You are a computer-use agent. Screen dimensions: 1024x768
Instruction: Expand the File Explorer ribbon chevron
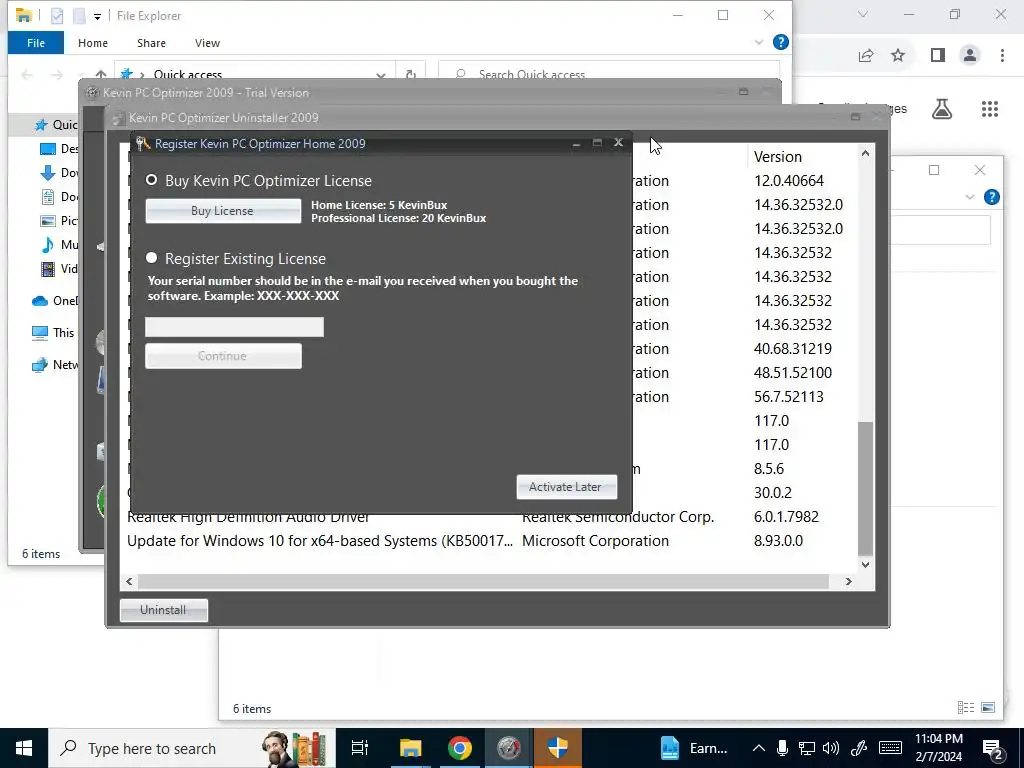pyautogui.click(x=758, y=42)
